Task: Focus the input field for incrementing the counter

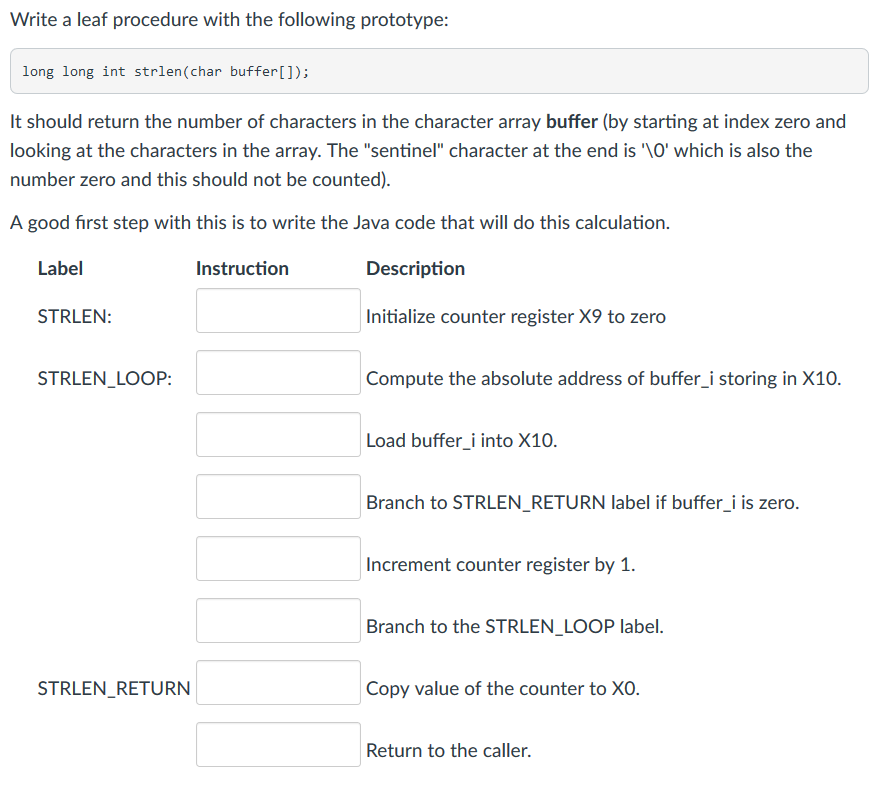Action: pyautogui.click(x=278, y=559)
